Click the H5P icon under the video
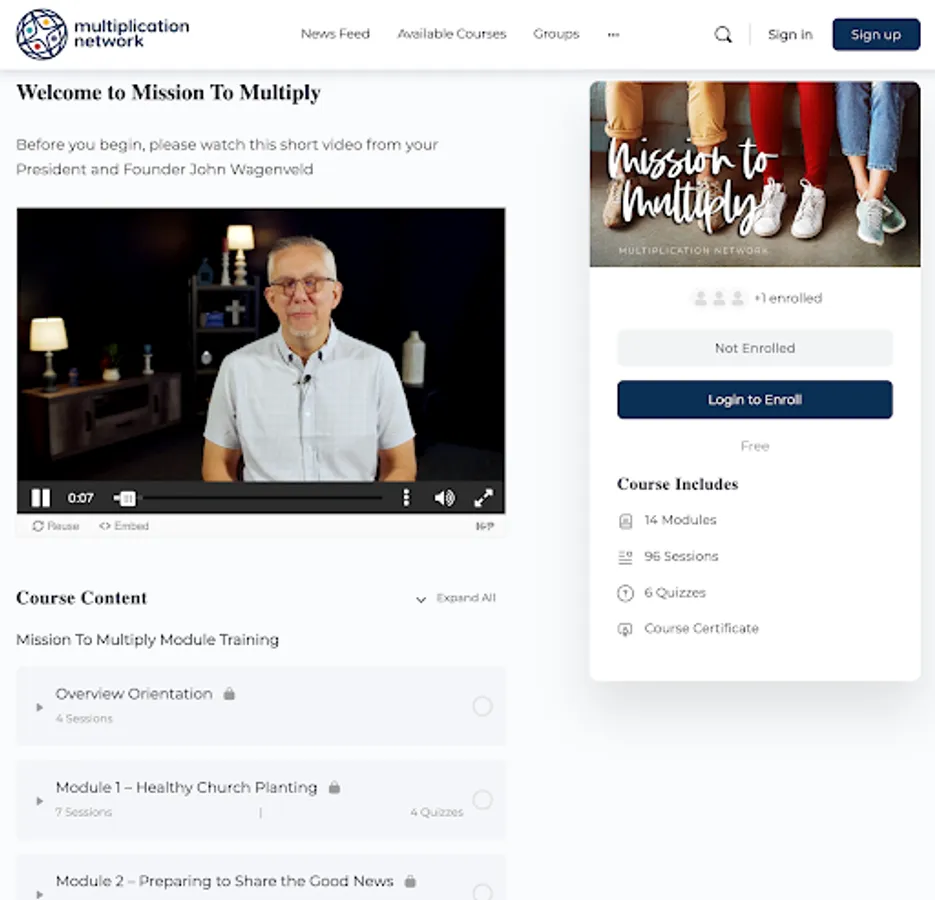This screenshot has width=935, height=900. (x=485, y=525)
